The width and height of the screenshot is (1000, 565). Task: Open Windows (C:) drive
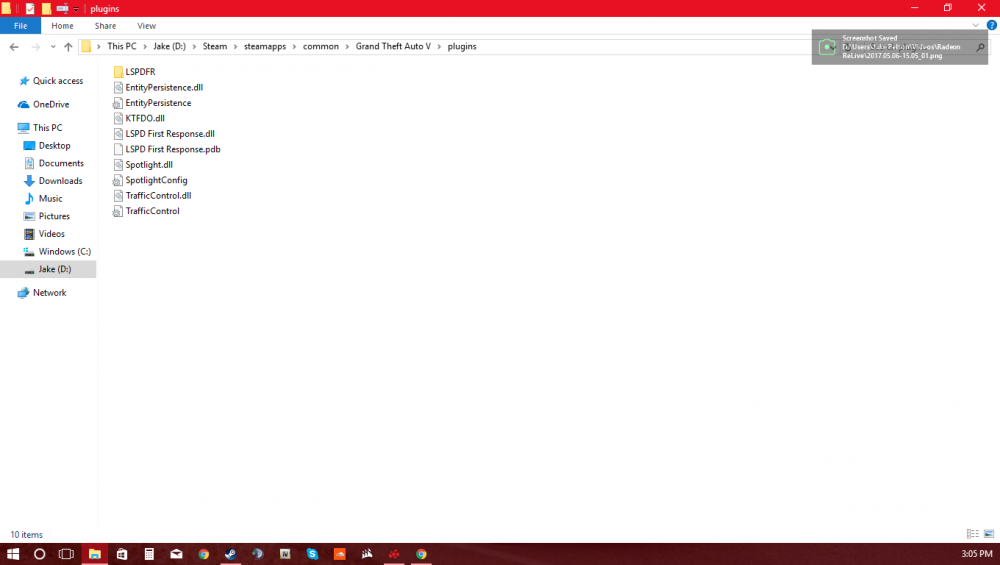pyautogui.click(x=57, y=252)
